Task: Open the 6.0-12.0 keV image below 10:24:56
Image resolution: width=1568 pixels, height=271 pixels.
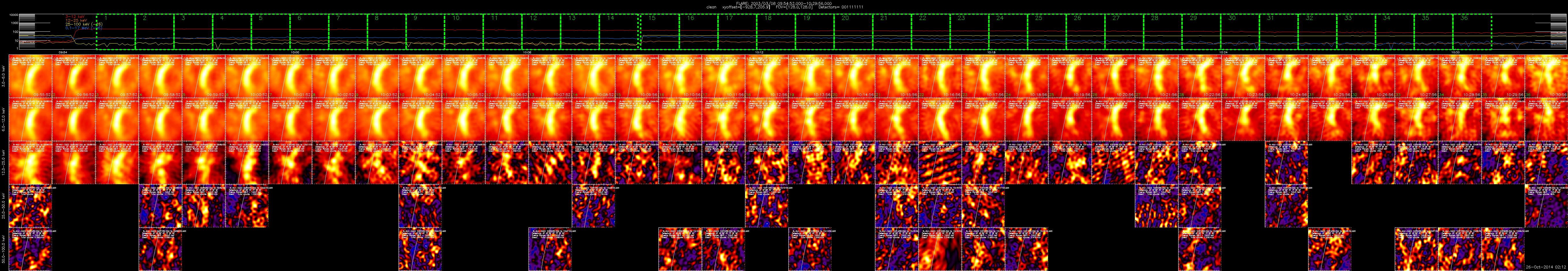Action: coord(1287,120)
